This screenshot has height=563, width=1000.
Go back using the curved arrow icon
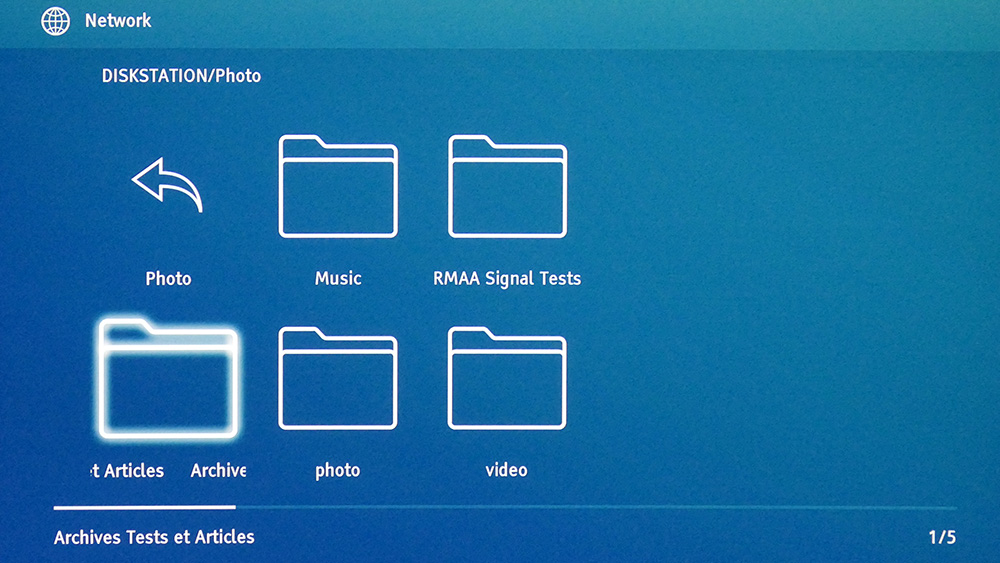point(167,185)
